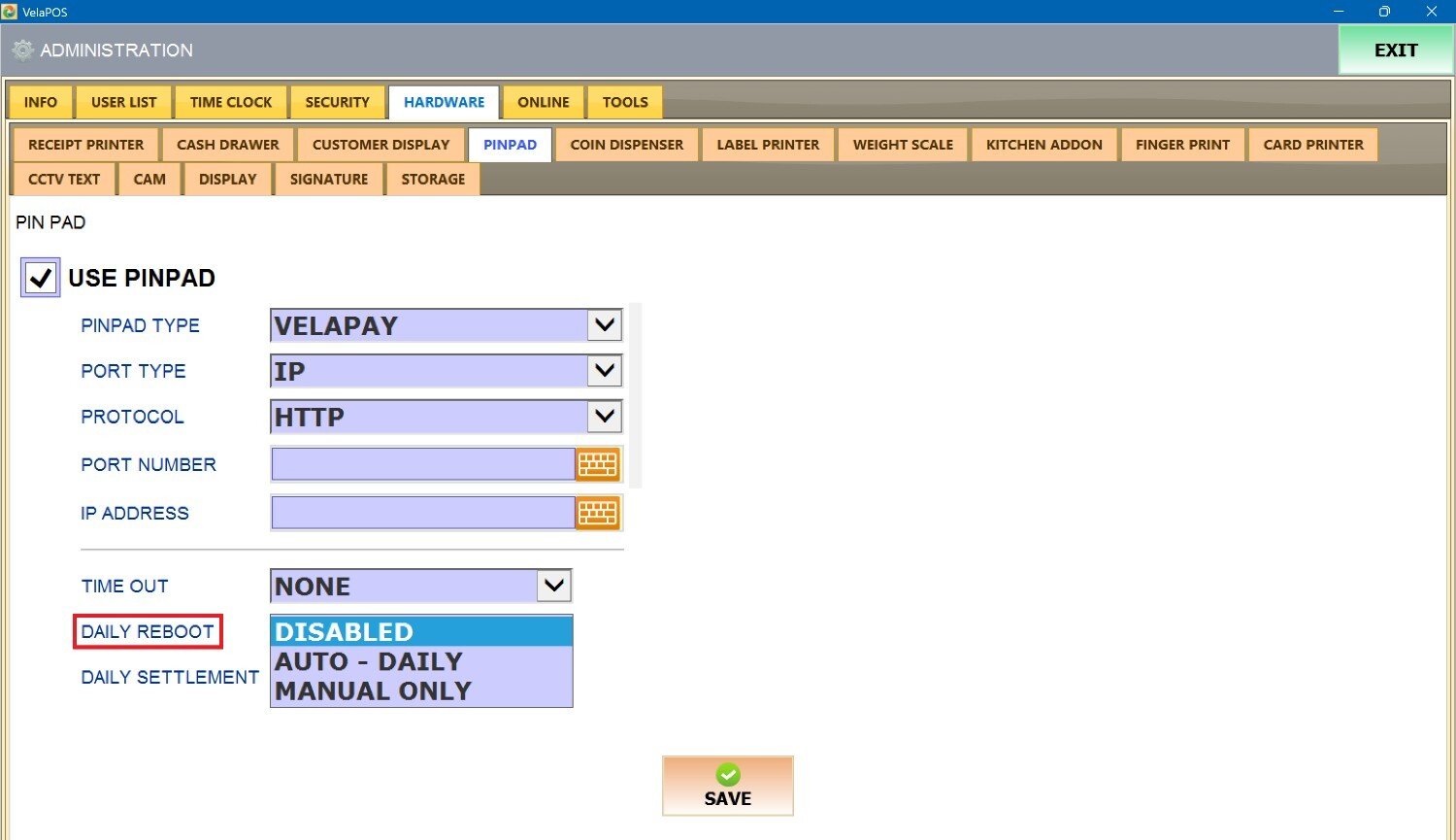Click the Exit button
The width and height of the screenshot is (1456, 840).
point(1395,50)
